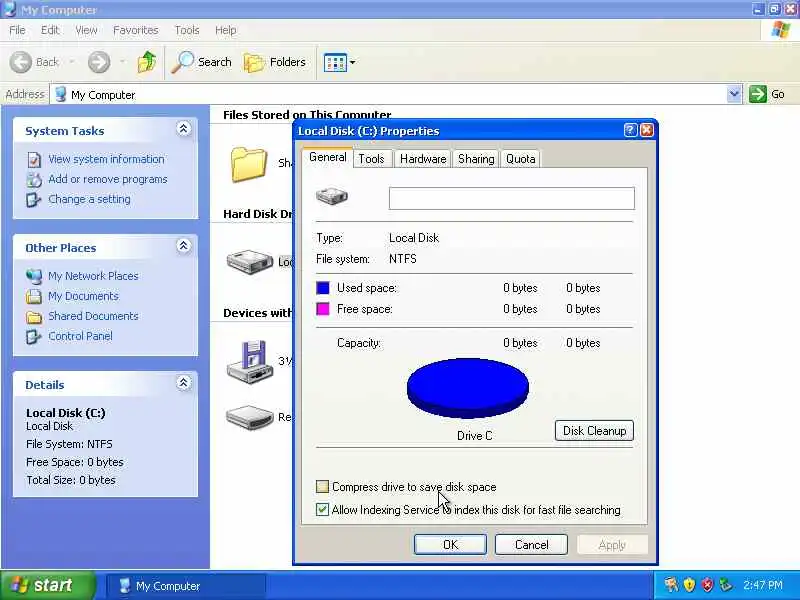Screen dimensions: 800x600
Task: Click the blue Used space swatch
Action: coord(323,288)
